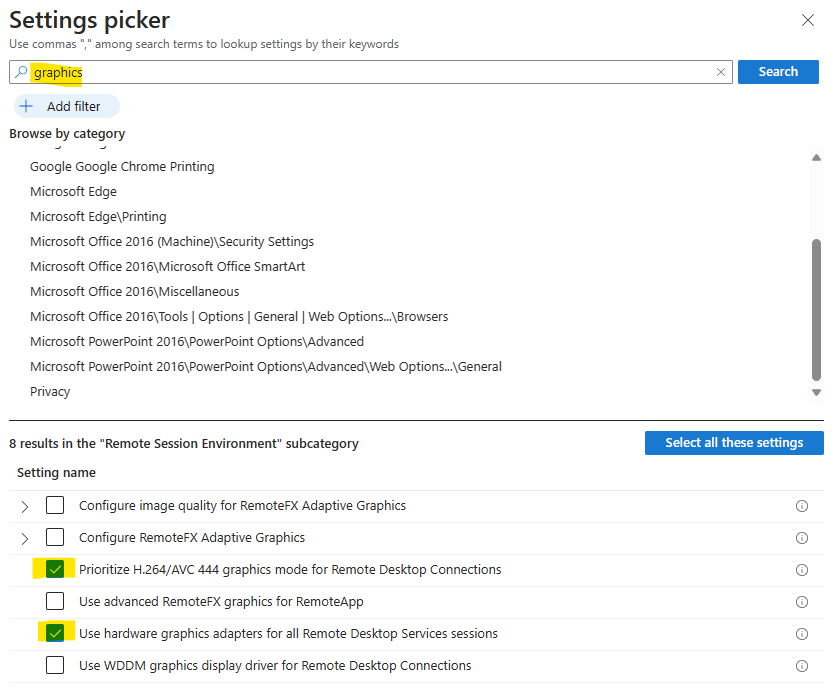Check Use advanced RemoteFX graphics for RemoteApp
This screenshot has height=693, width=835.
coord(55,601)
